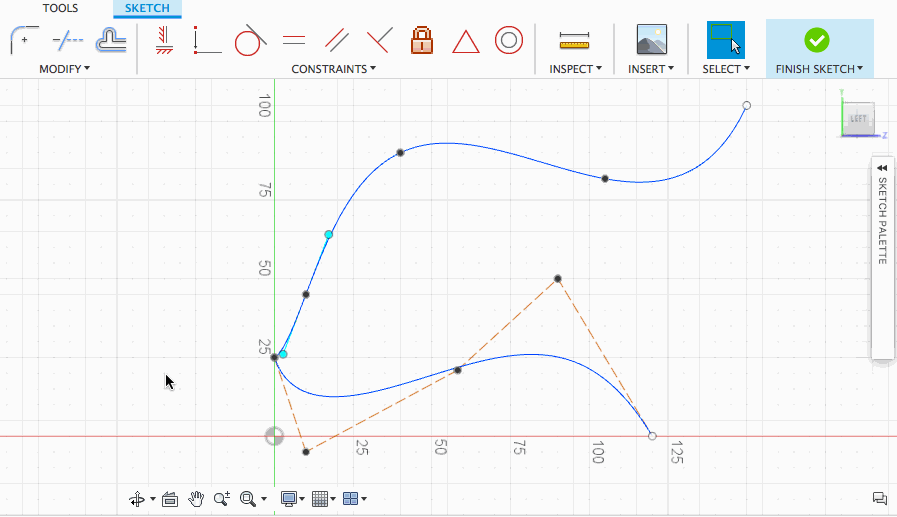
Task: Activate the Orbit navigation tool
Action: click(x=137, y=499)
